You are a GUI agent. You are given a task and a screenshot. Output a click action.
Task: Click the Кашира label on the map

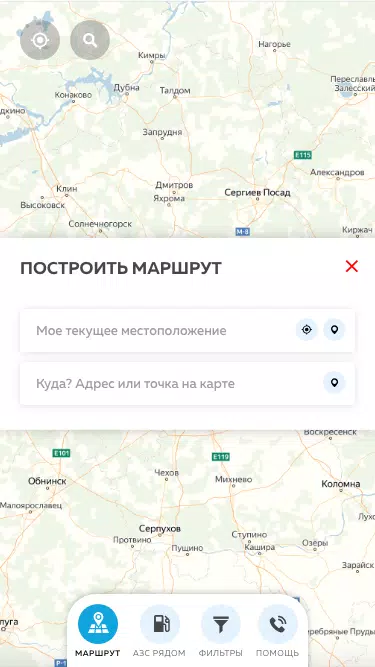259,547
